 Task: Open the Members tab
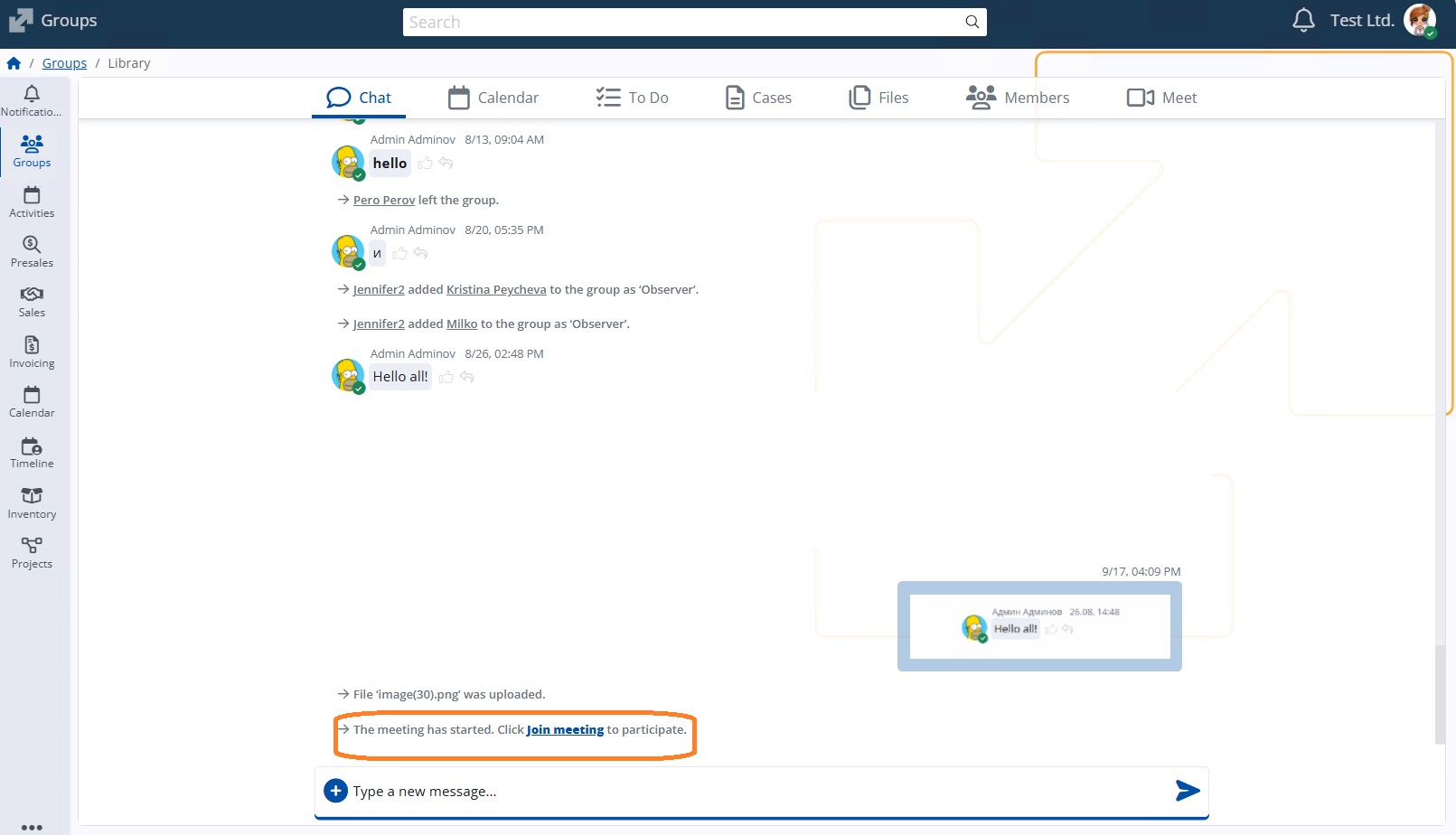(x=1018, y=98)
